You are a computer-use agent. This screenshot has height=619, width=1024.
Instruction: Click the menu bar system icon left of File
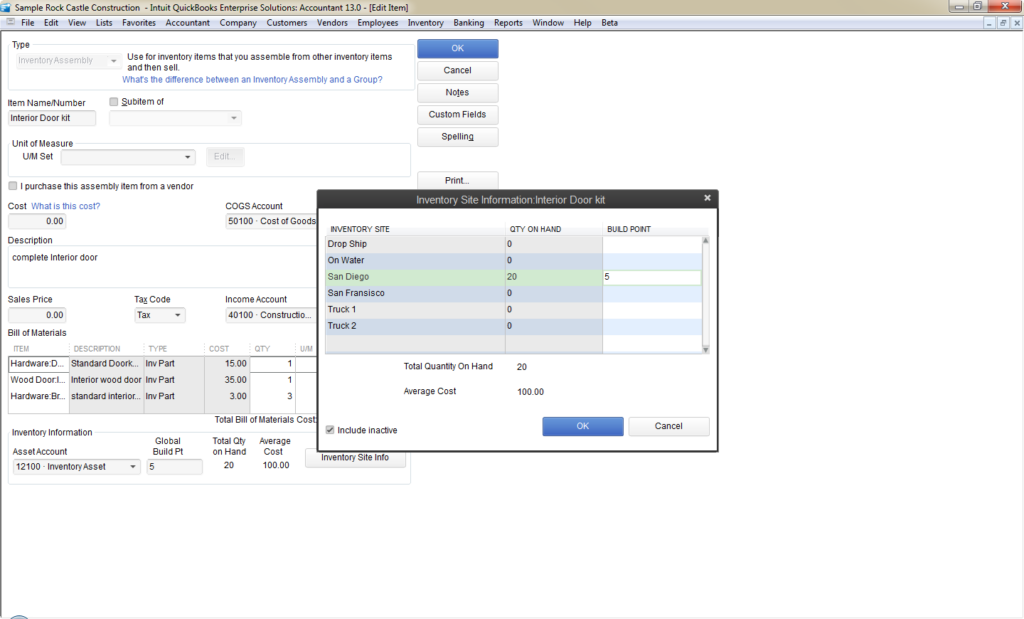[x=10, y=22]
